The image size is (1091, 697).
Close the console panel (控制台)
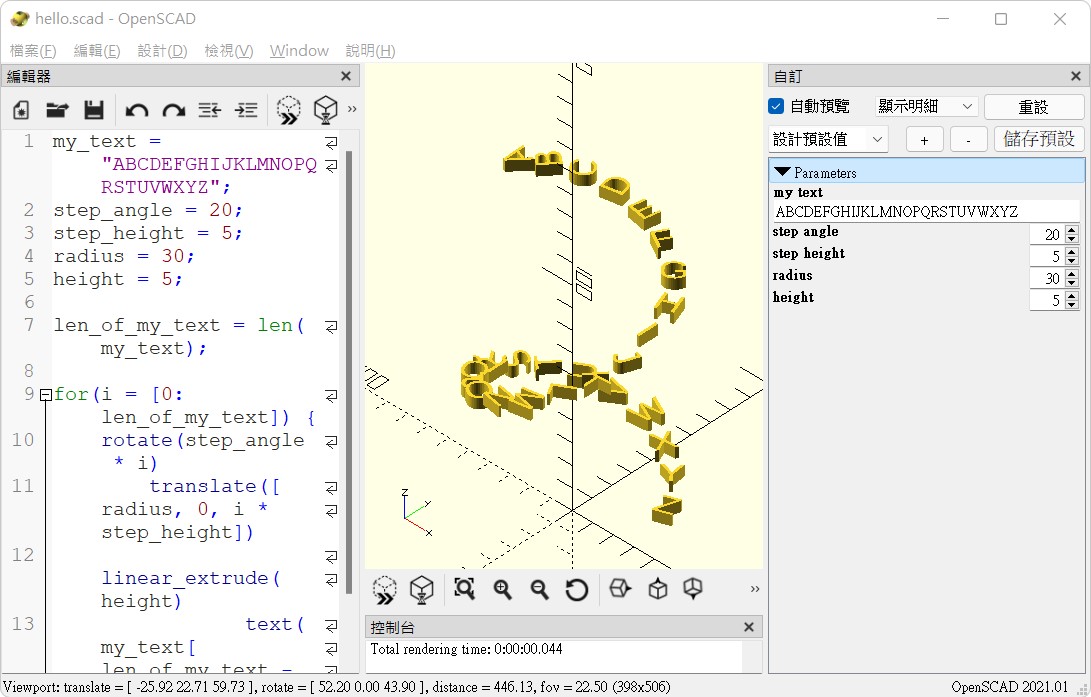[749, 627]
